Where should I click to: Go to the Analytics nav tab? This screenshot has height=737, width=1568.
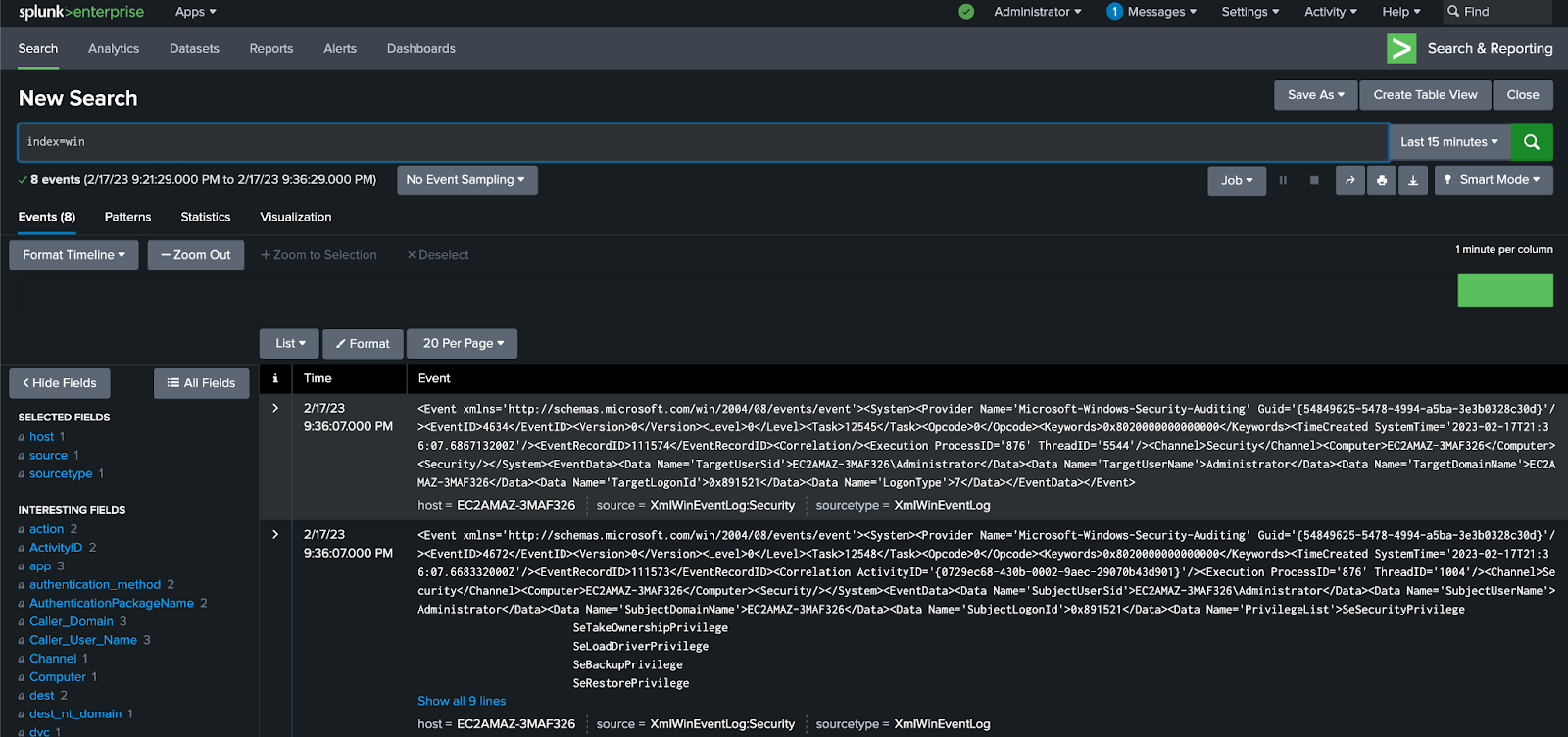[x=114, y=49]
